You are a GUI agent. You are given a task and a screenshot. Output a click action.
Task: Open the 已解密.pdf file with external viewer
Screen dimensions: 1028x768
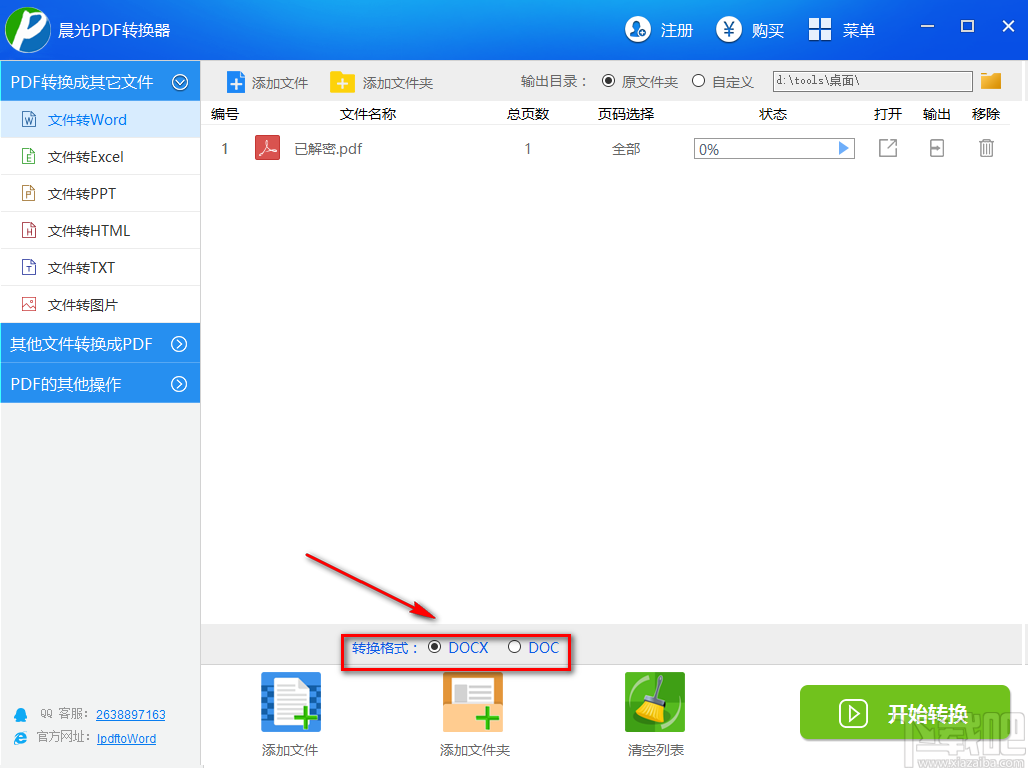pos(887,147)
